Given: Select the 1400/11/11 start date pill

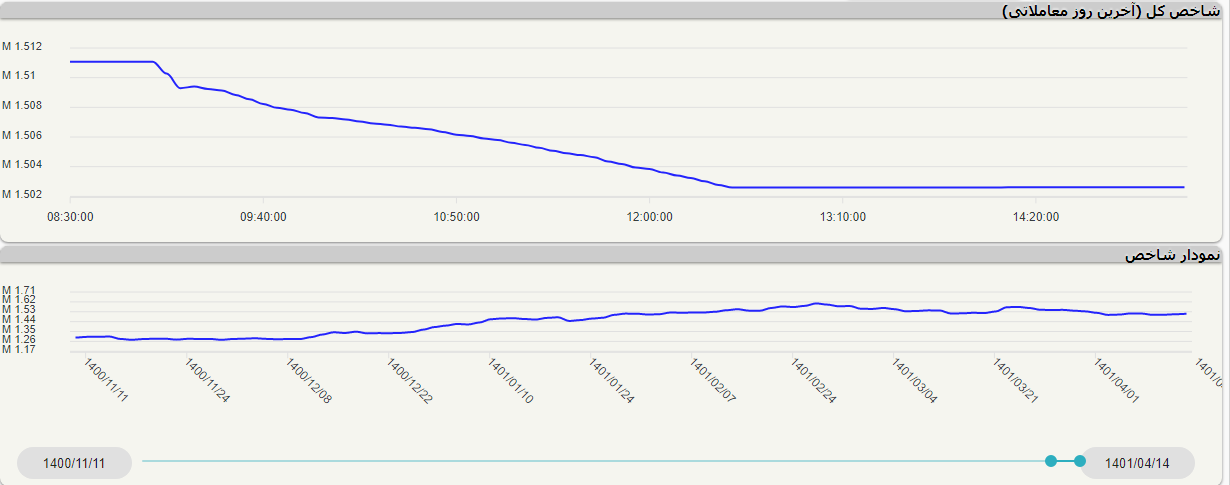Looking at the screenshot, I should (75, 463).
